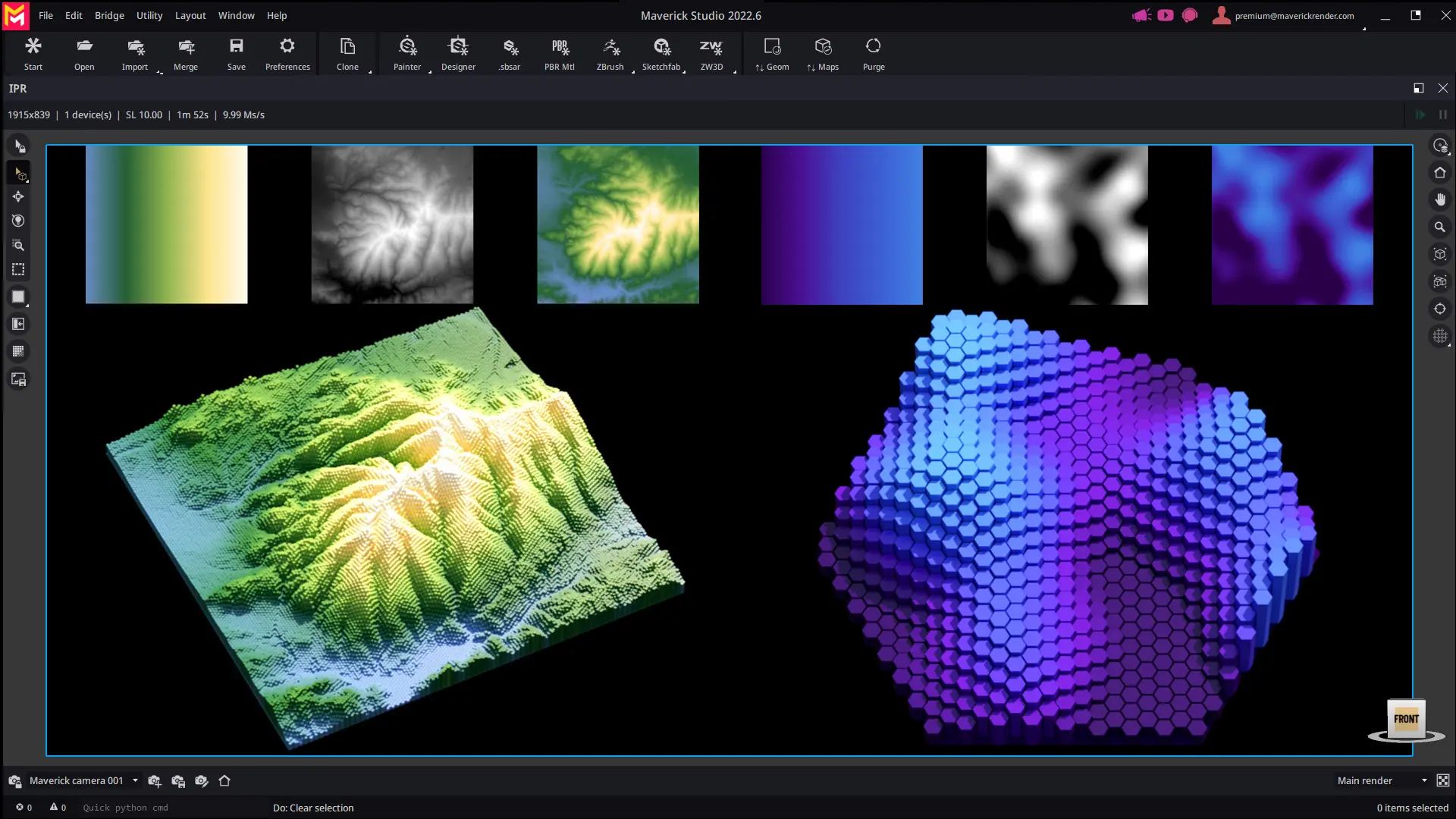Click the Quick python cmd input field
The image size is (1456, 819).
[x=125, y=808]
